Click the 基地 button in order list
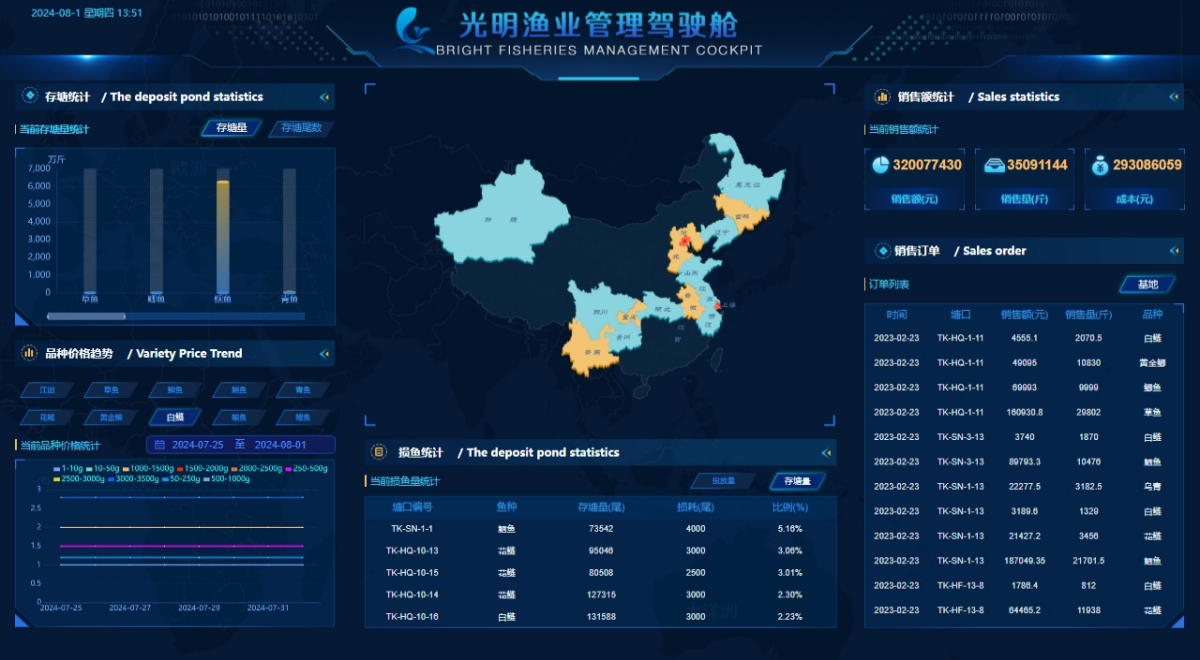Image resolution: width=1200 pixels, height=660 pixels. (1147, 284)
